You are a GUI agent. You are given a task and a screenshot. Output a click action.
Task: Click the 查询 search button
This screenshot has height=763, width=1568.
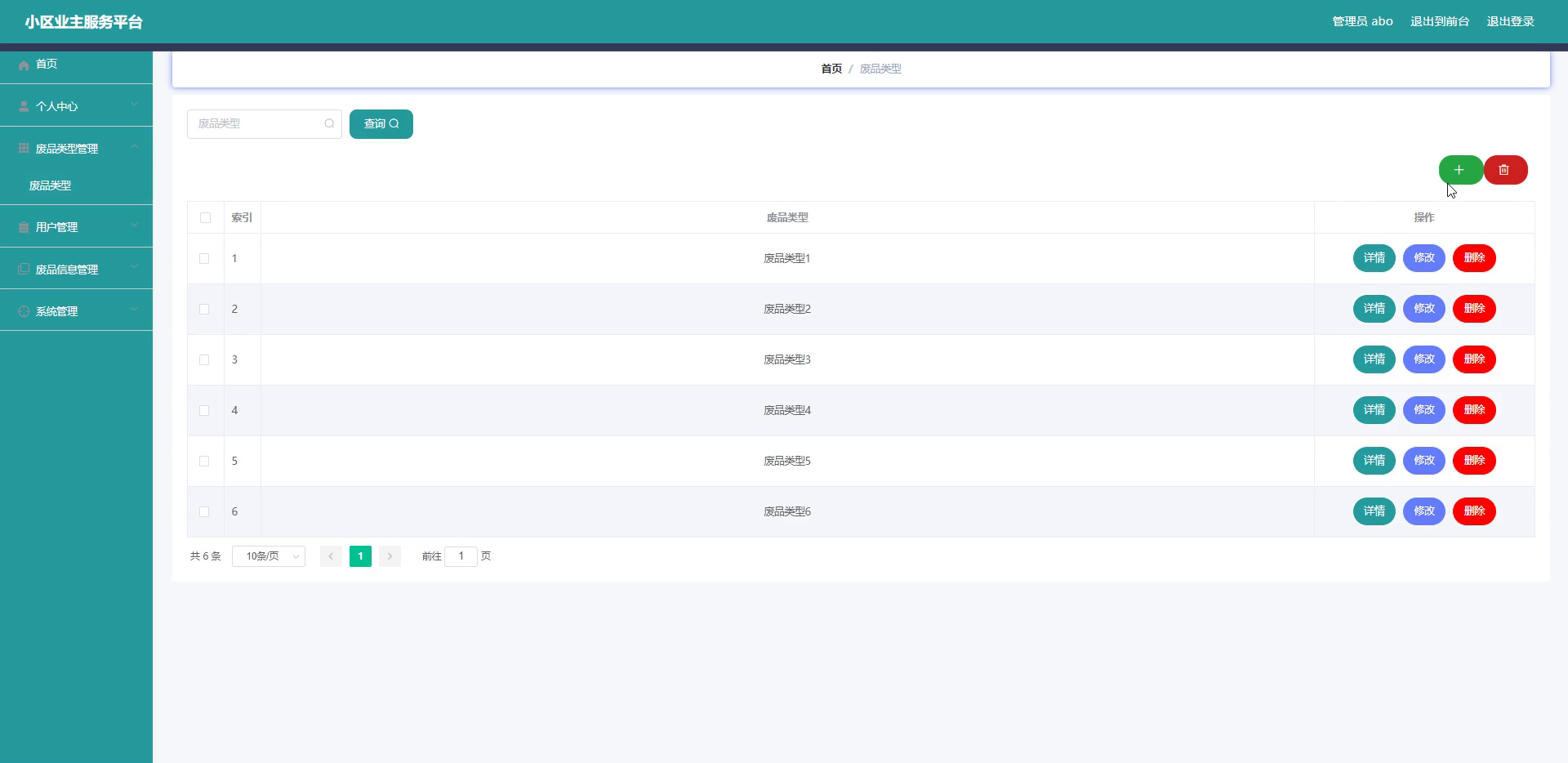point(381,124)
